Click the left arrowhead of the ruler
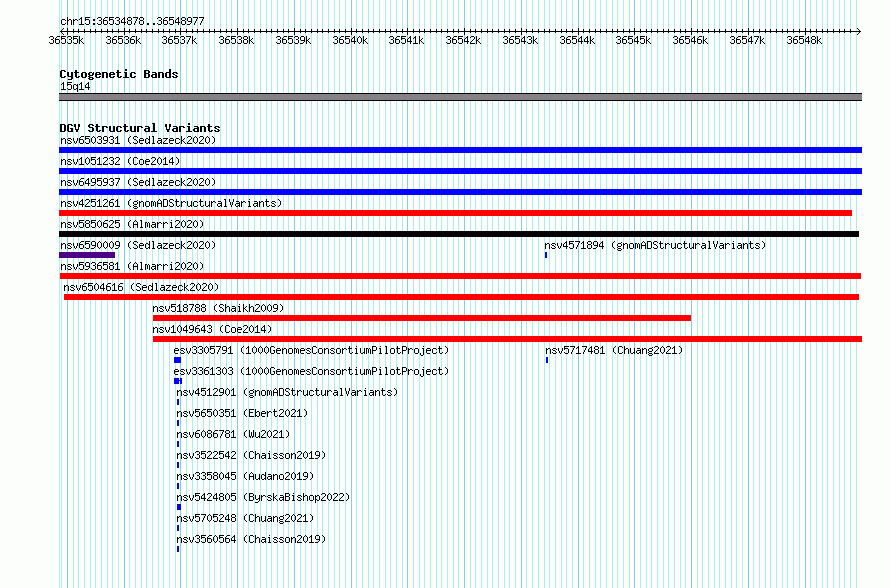Screen dimensions: 890x588 (x=62, y=31)
